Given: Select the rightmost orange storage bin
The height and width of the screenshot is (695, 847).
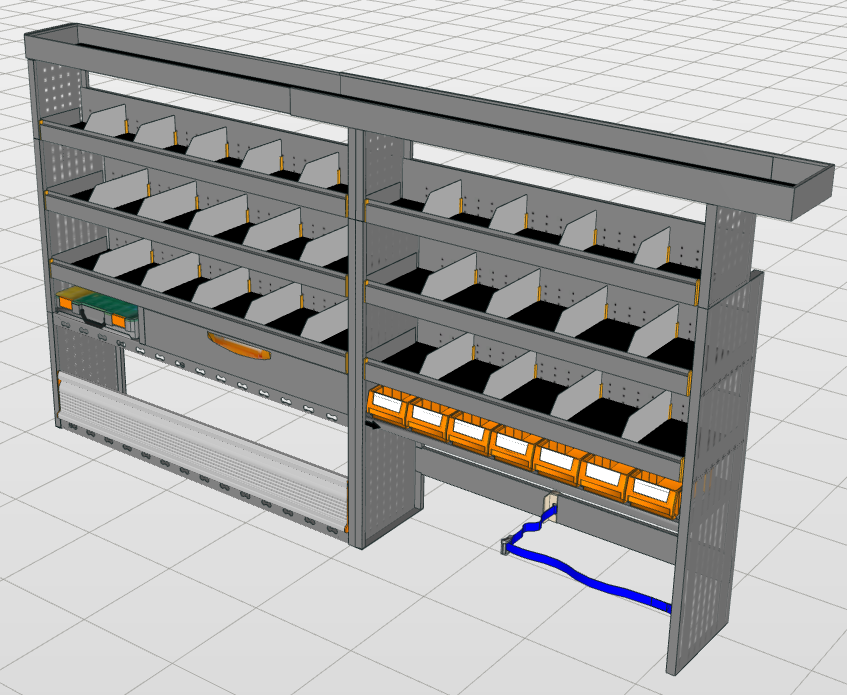Looking at the screenshot, I should click(654, 492).
